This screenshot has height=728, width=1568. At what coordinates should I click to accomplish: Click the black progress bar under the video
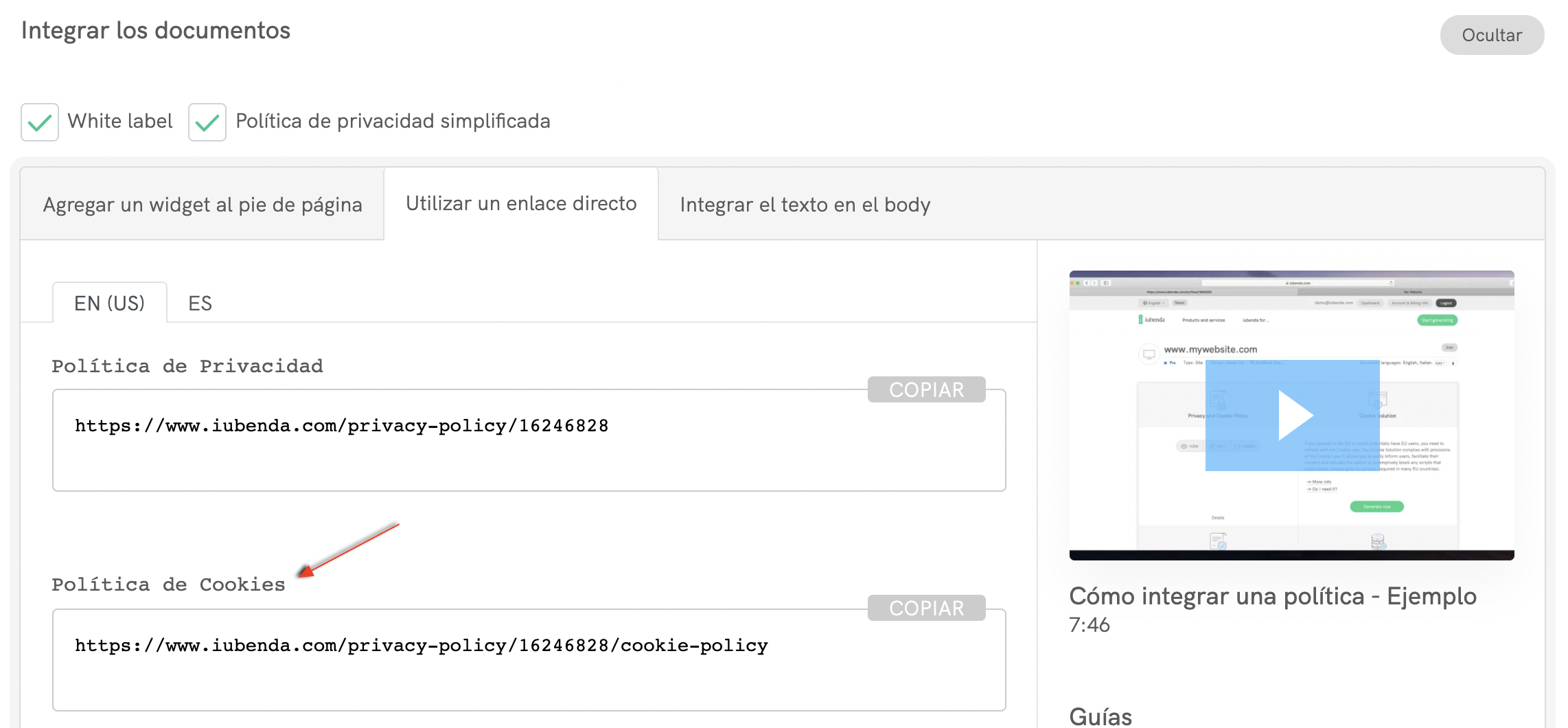point(1291,555)
